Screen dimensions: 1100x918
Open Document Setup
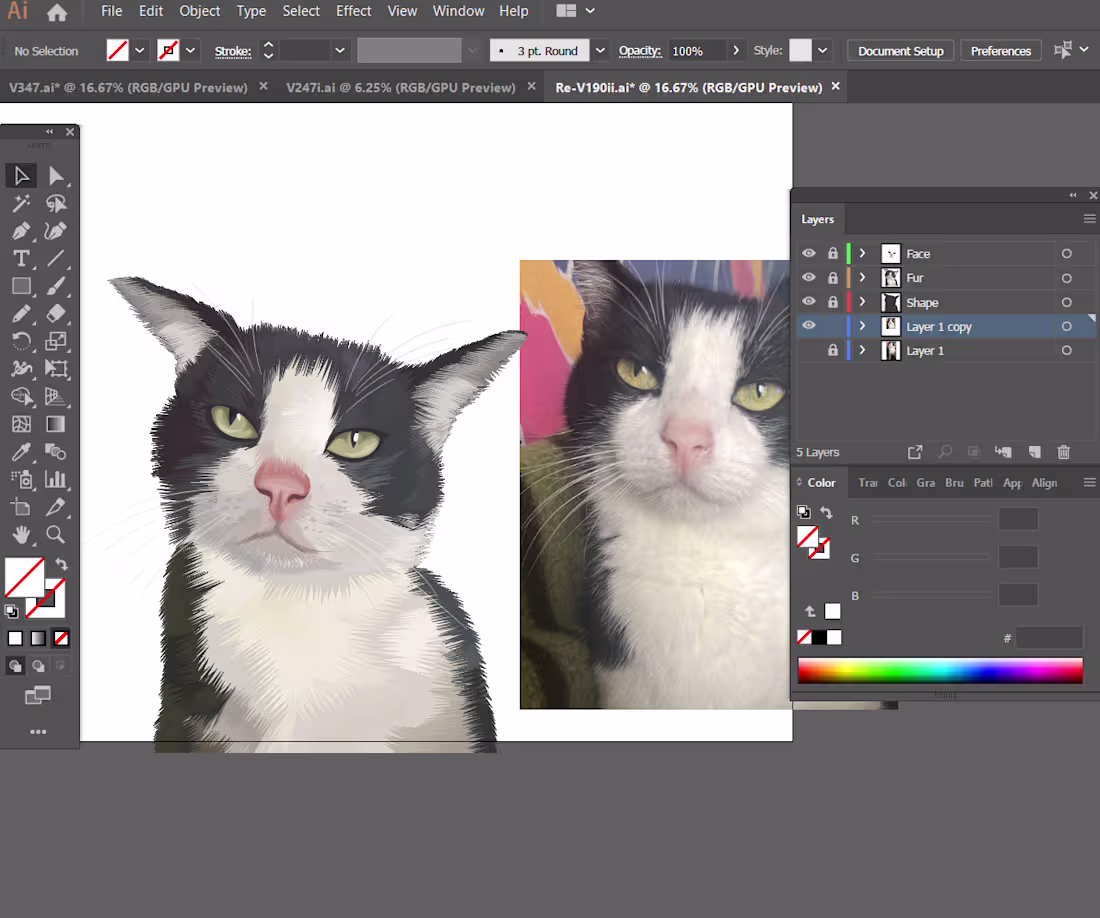[x=900, y=50]
